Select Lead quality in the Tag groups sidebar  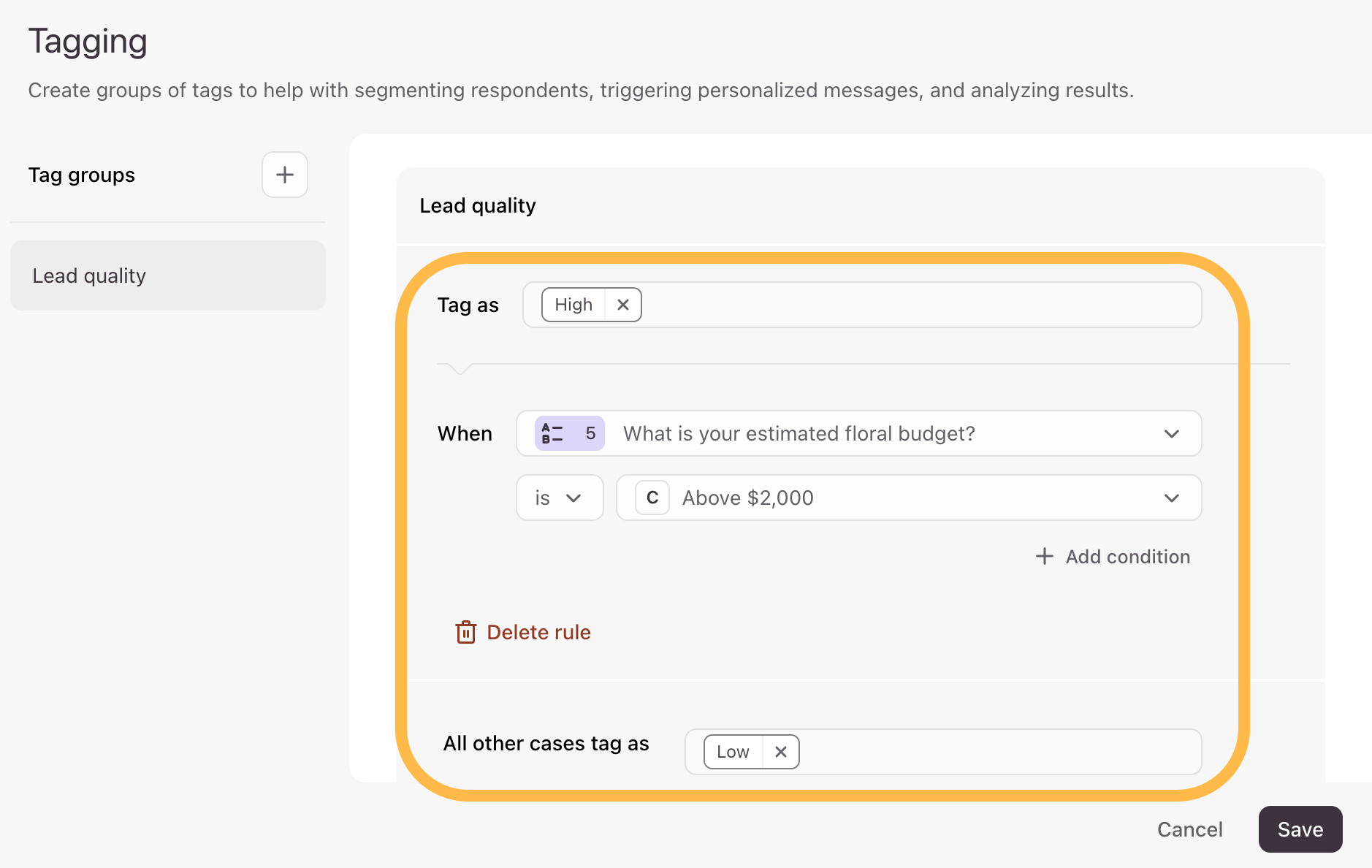[167, 275]
